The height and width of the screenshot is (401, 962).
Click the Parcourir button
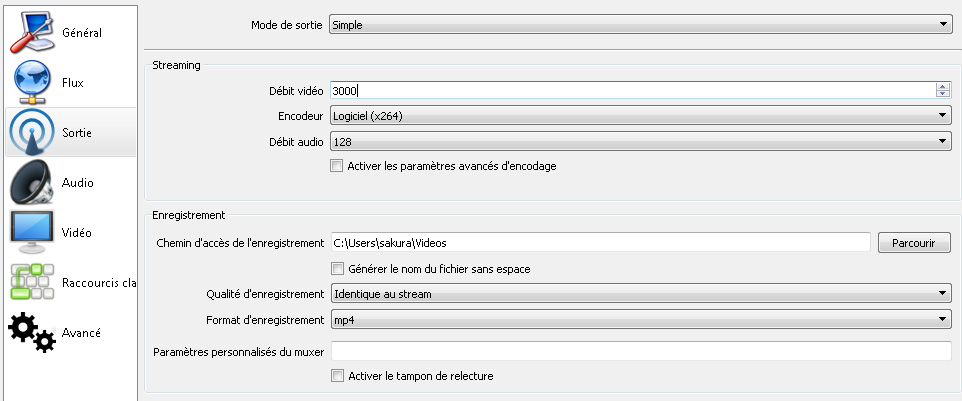[914, 243]
